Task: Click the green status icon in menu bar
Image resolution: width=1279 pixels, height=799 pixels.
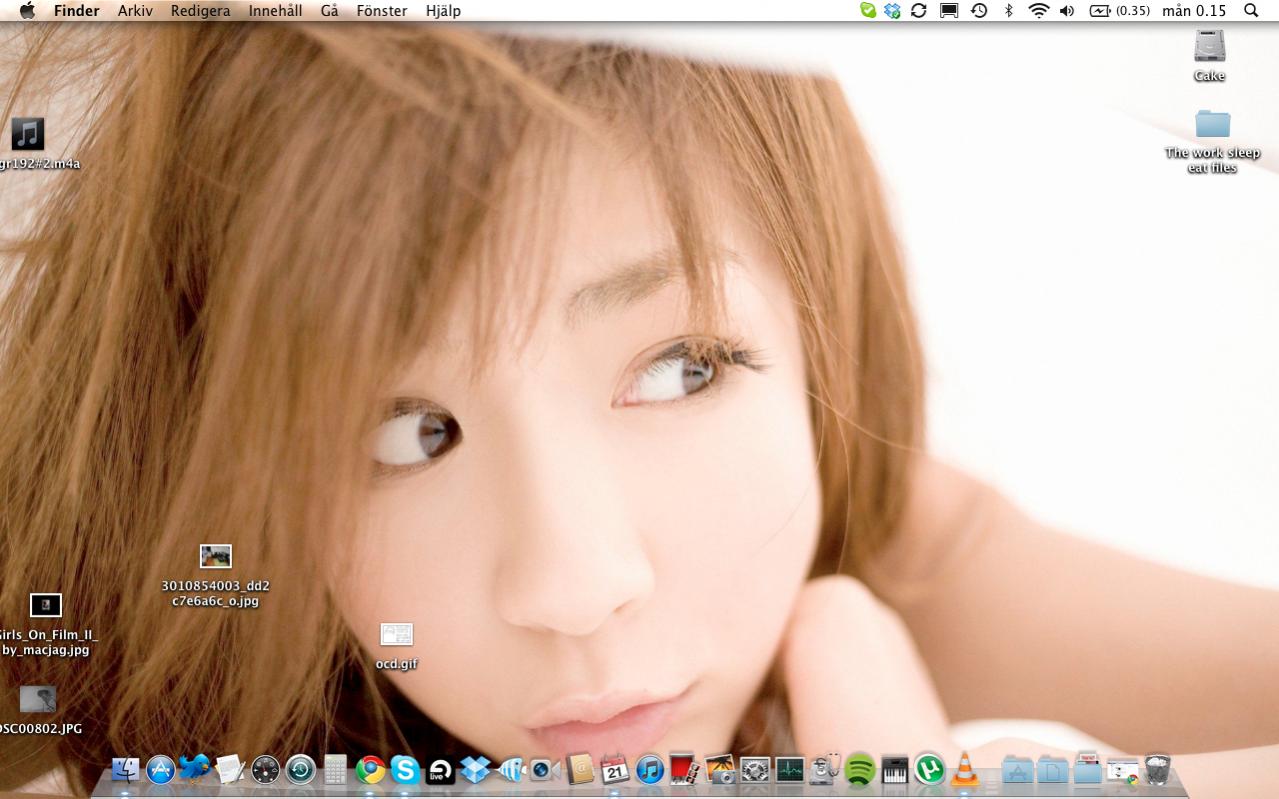Action: pos(868,11)
